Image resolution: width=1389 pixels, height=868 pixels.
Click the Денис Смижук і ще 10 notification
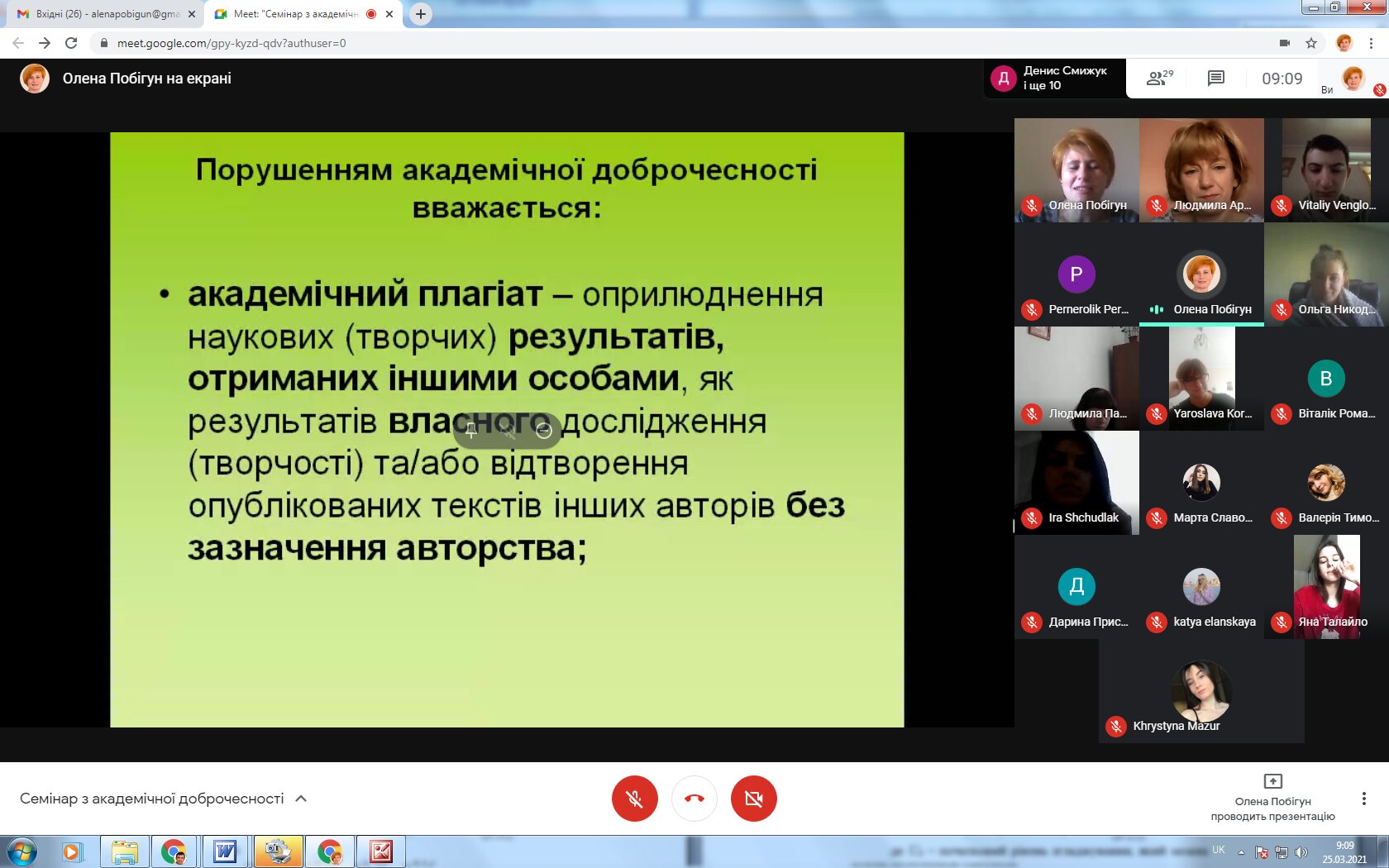tap(1054, 79)
